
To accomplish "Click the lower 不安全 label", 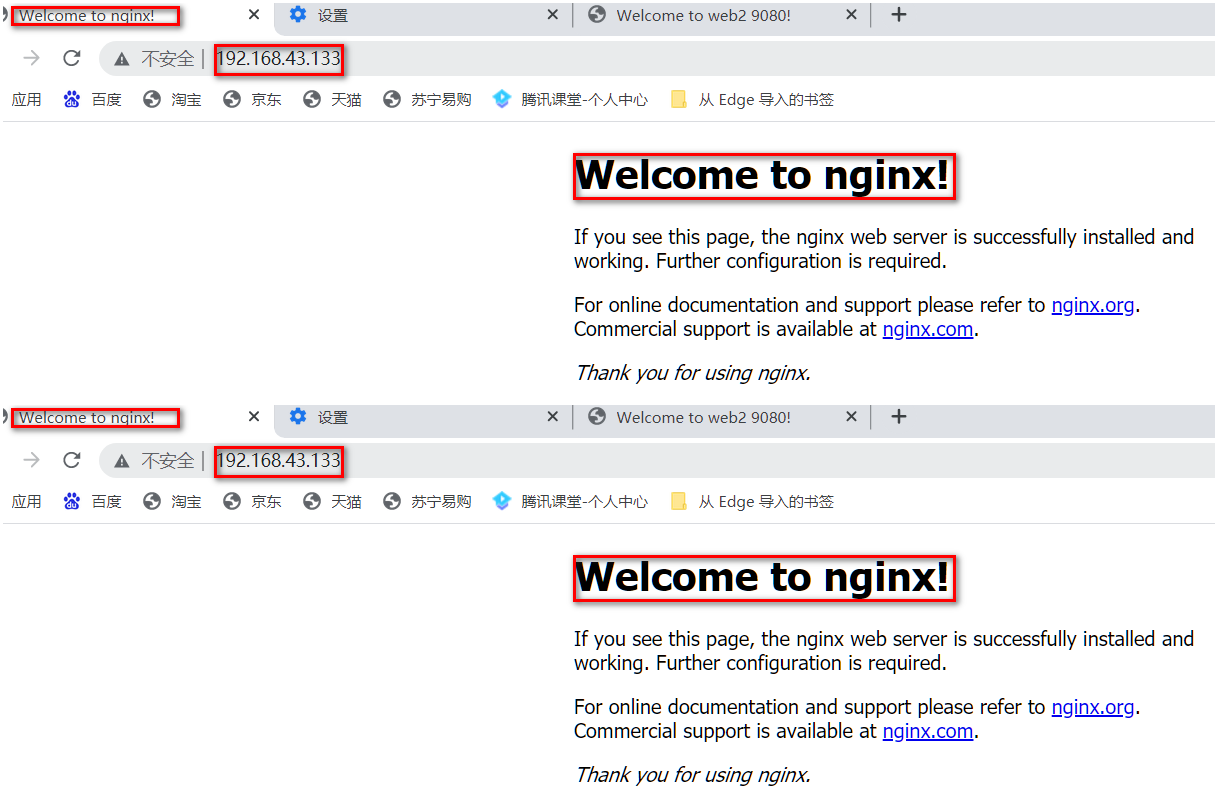I will coord(167,461).
